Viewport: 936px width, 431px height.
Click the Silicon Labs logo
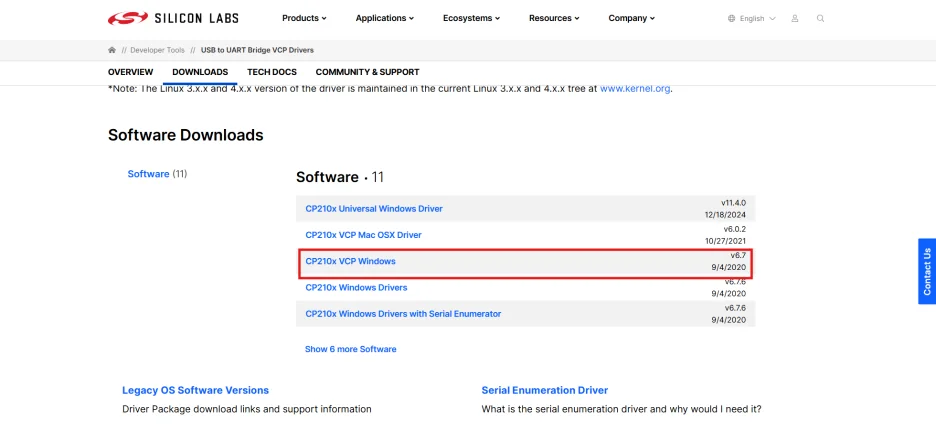[x=173, y=18]
